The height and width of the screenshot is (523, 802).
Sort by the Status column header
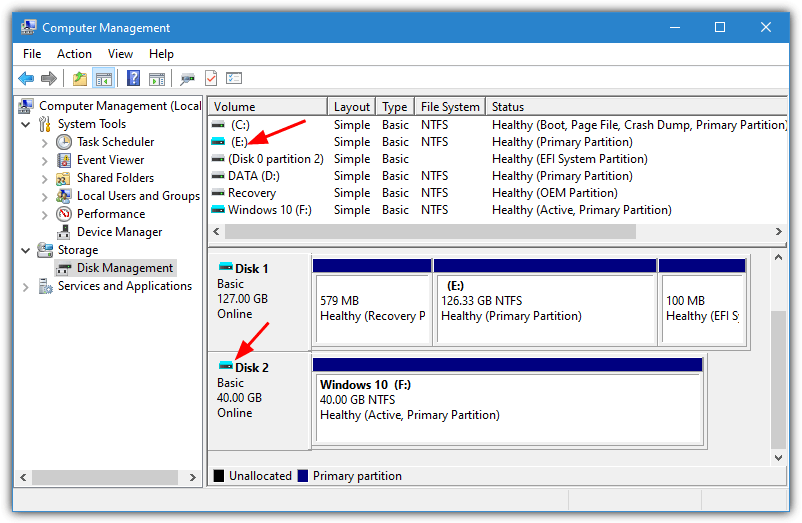636,106
